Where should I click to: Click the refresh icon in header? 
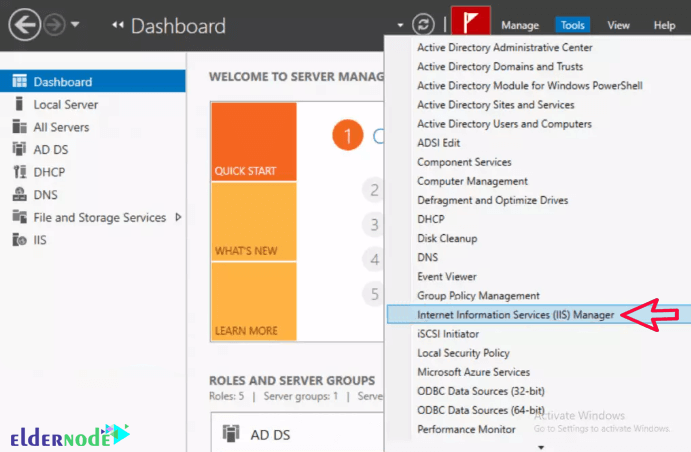pos(423,24)
